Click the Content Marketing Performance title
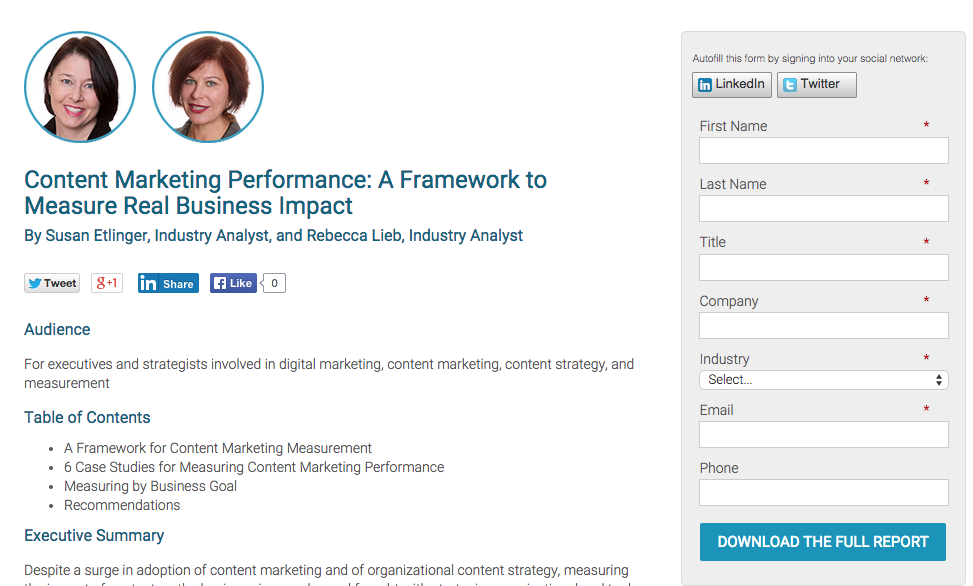Image resolution: width=973 pixels, height=586 pixels. [x=285, y=192]
